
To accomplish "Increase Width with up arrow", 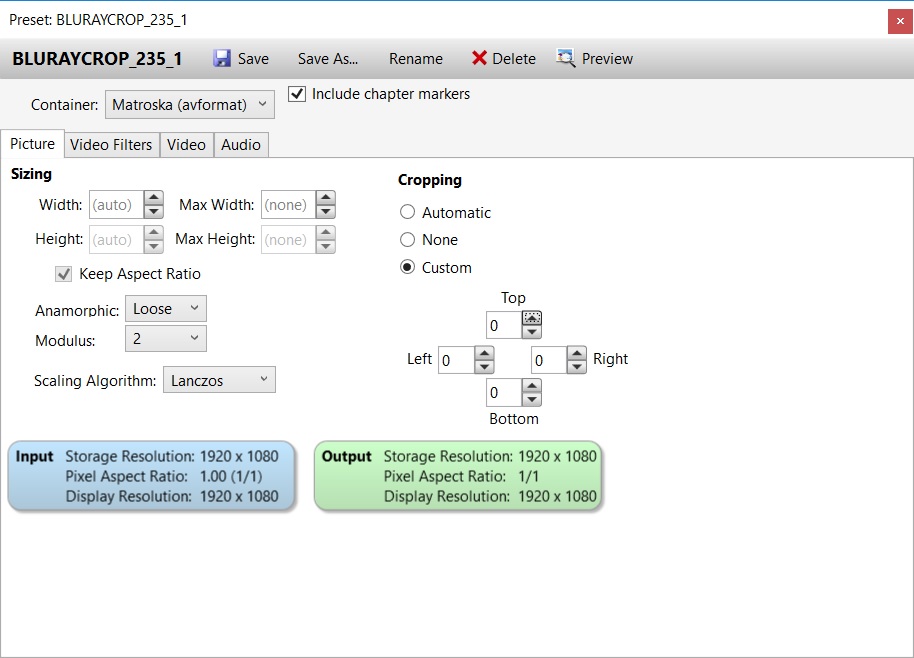I will [x=153, y=198].
